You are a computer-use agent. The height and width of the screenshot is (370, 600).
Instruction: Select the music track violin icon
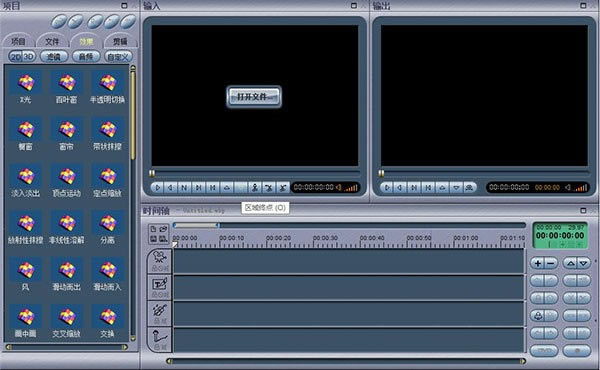coord(160,310)
